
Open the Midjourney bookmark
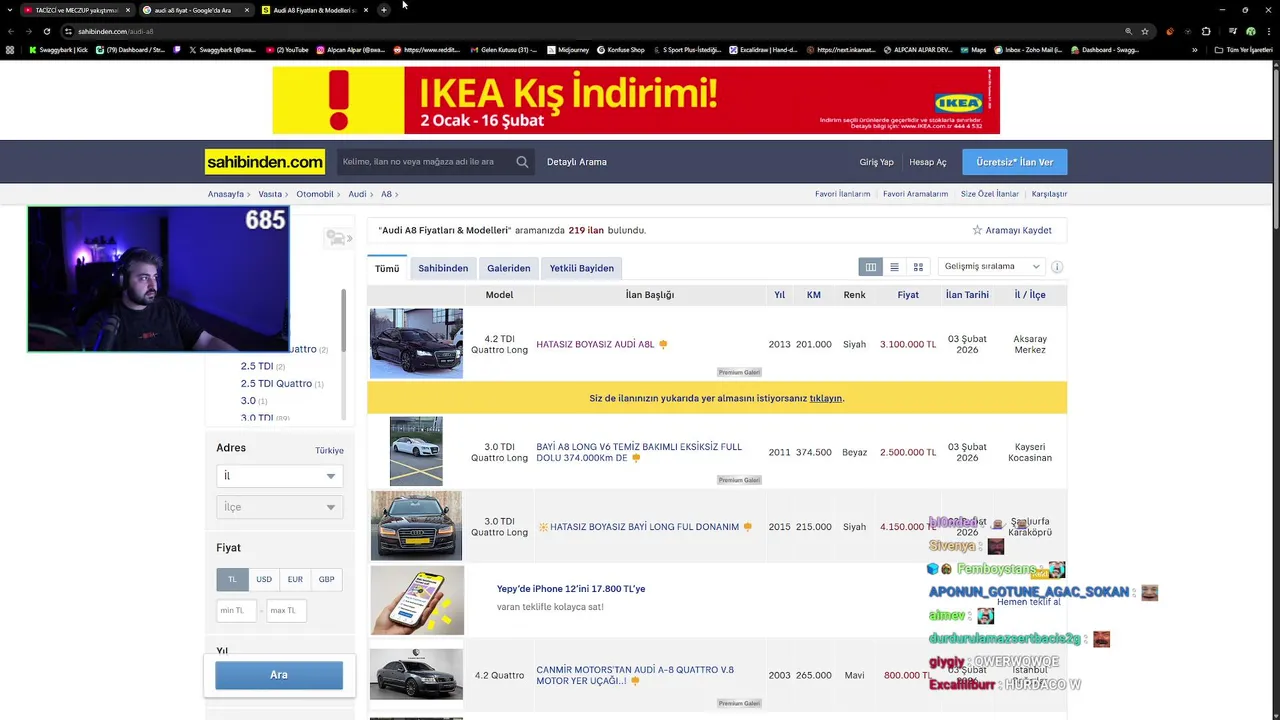point(568,50)
